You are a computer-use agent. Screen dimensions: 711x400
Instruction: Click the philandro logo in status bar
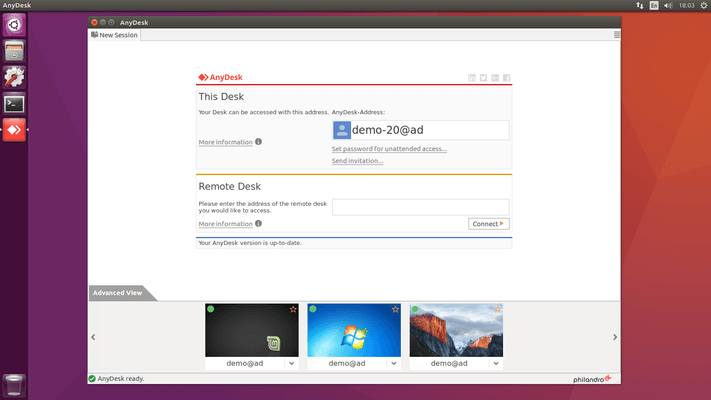pyautogui.click(x=592, y=379)
